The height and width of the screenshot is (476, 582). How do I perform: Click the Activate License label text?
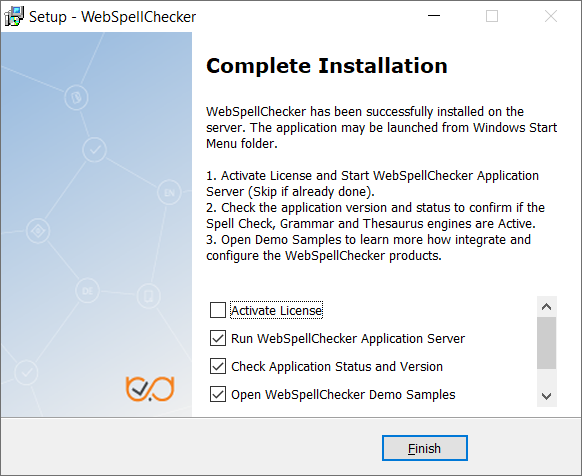pos(277,310)
